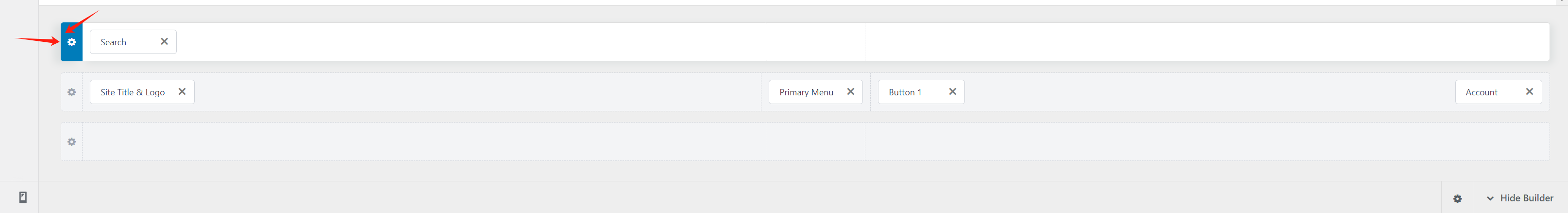This screenshot has width=1568, height=213.
Task: Select the Primary Menu header item
Action: click(x=806, y=92)
